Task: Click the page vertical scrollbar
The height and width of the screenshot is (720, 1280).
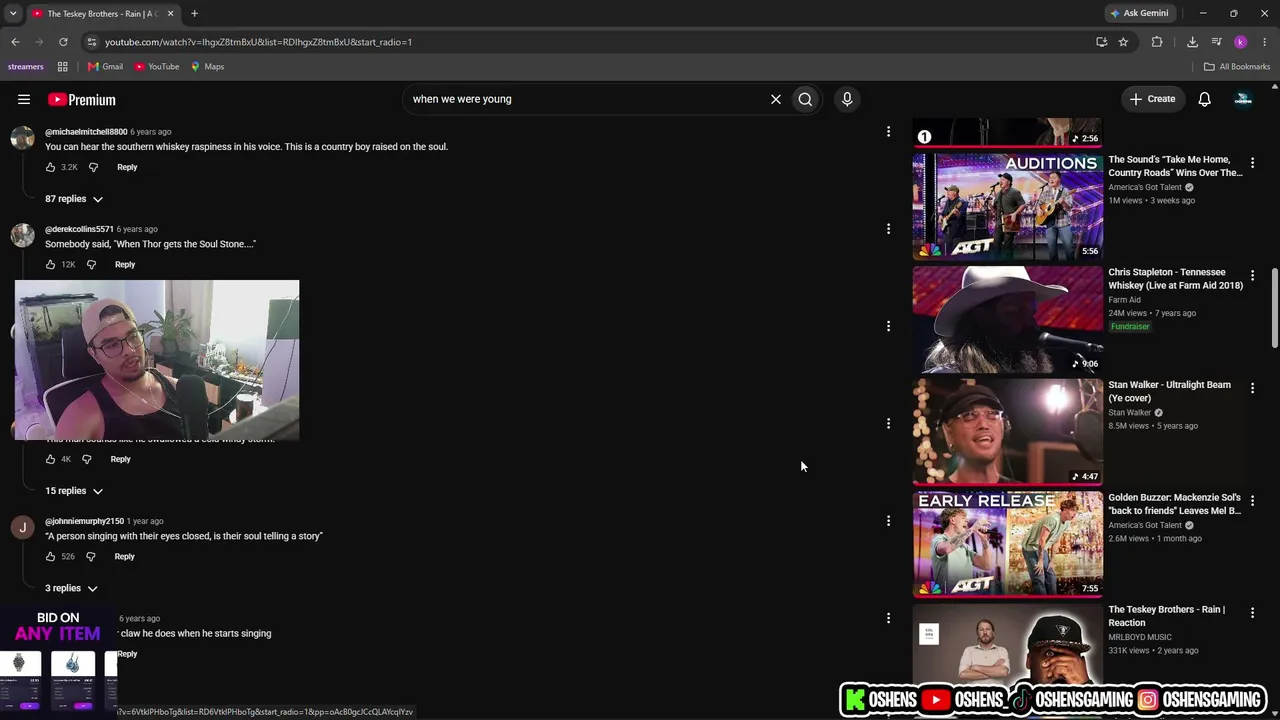Action: click(1274, 308)
